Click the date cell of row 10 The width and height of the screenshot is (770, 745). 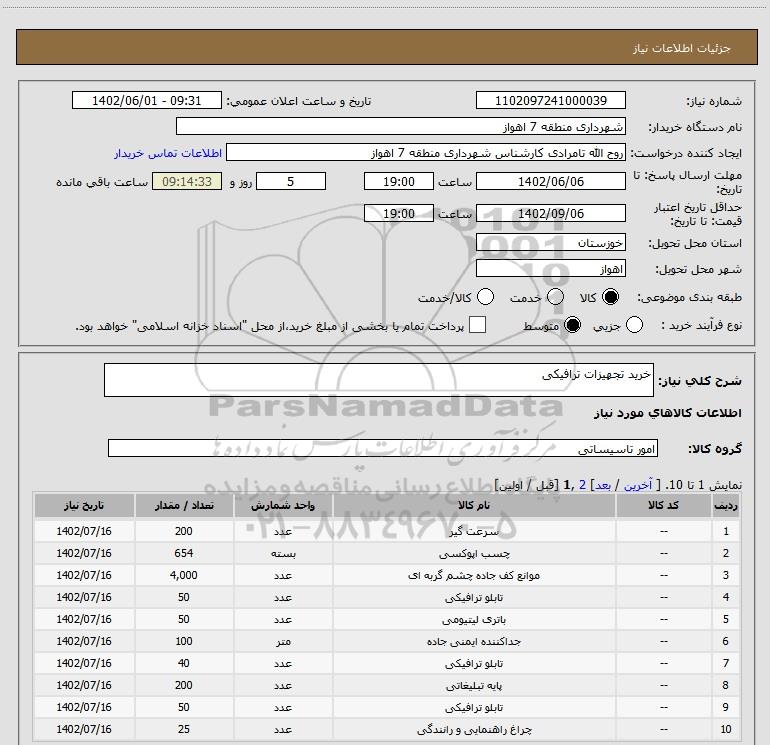[x=84, y=729]
